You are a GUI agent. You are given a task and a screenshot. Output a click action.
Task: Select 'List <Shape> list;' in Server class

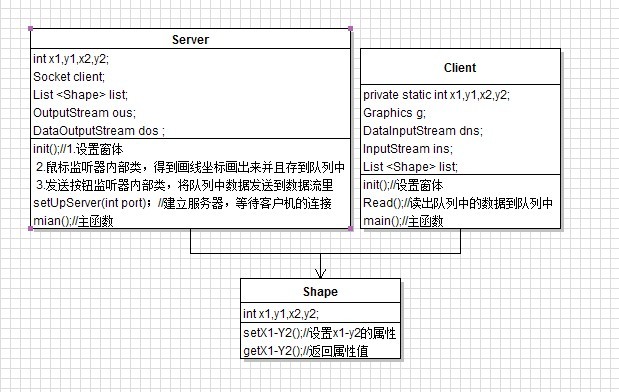coord(81,95)
